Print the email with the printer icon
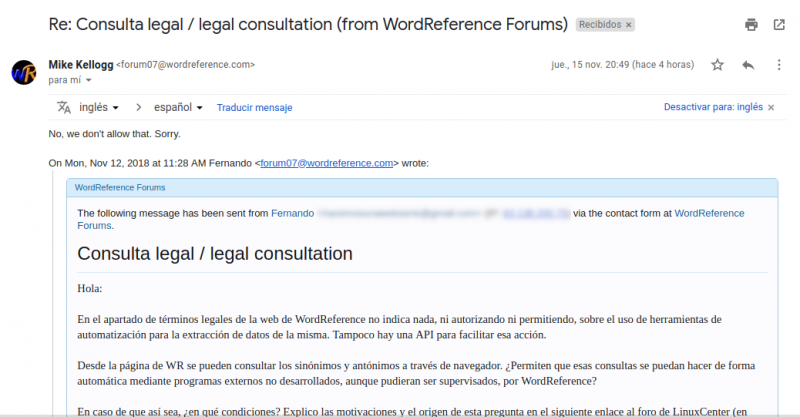 [x=751, y=24]
